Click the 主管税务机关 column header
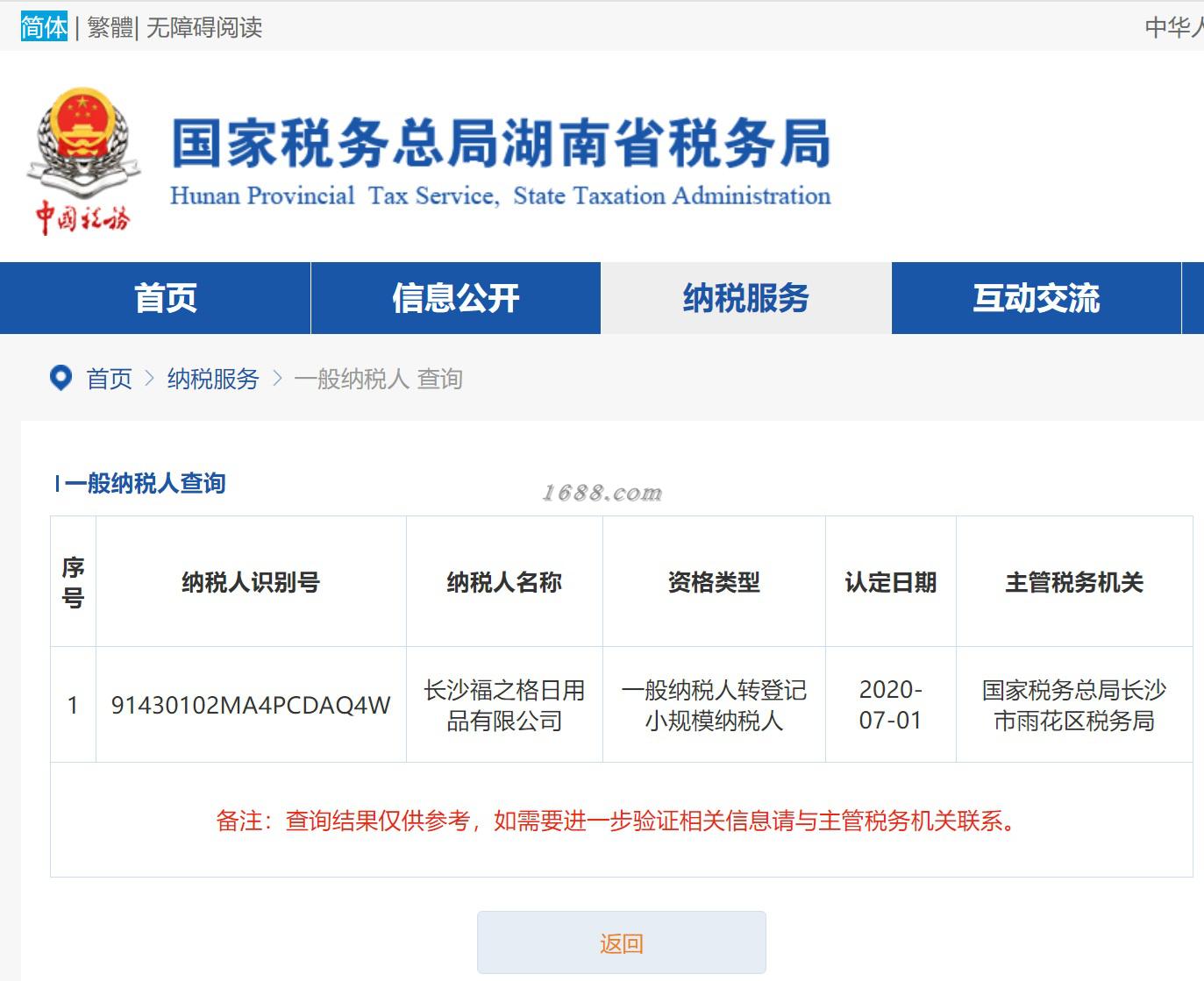The height and width of the screenshot is (981, 1204). coord(1074,582)
